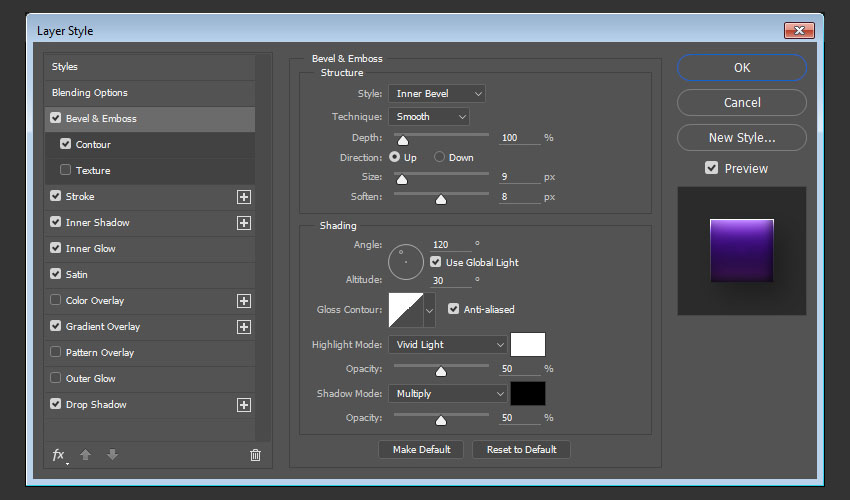850x500 pixels.
Task: Click the black Shadow Mode color swatch
Action: [528, 393]
